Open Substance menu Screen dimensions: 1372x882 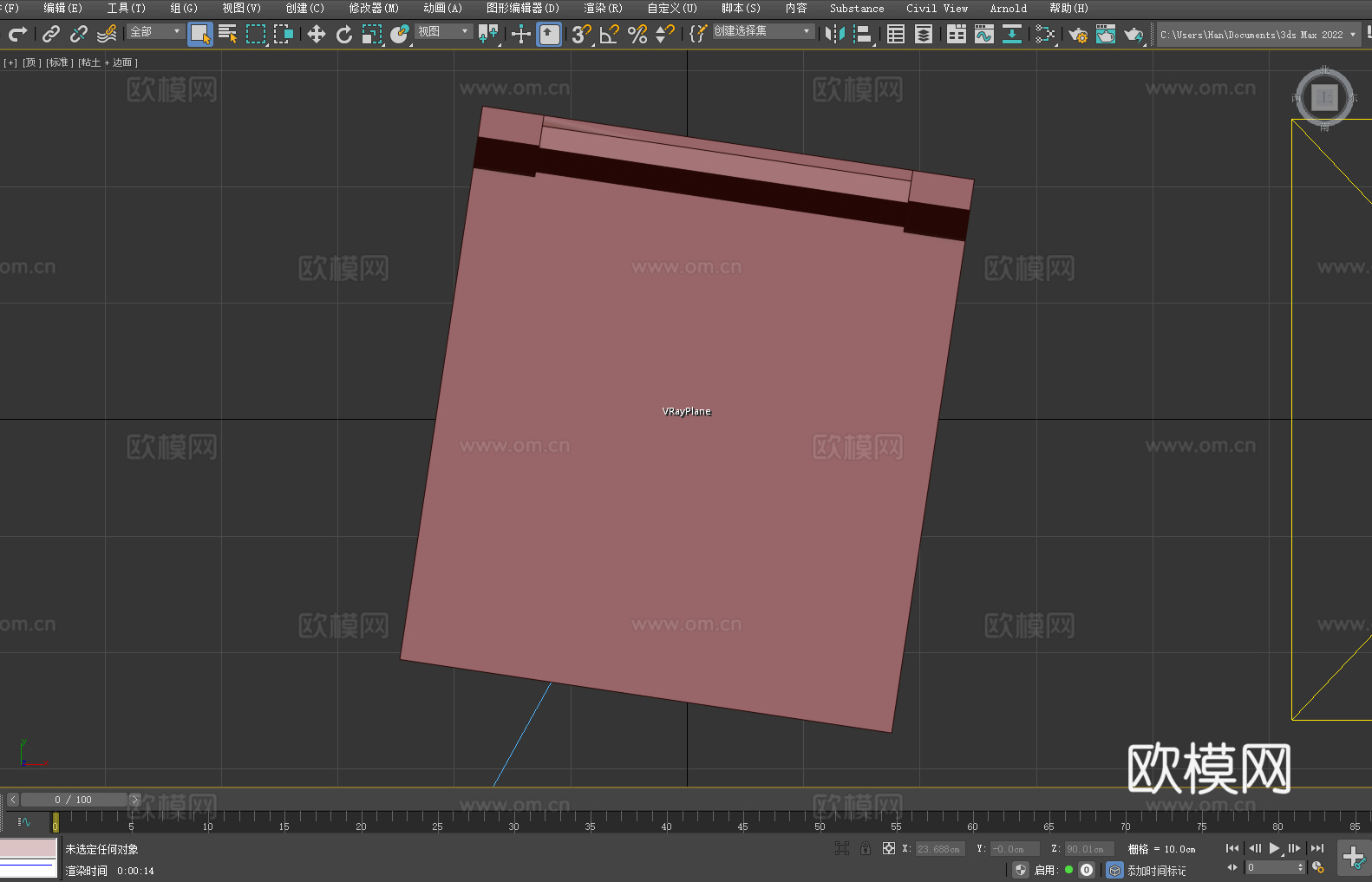click(x=857, y=8)
